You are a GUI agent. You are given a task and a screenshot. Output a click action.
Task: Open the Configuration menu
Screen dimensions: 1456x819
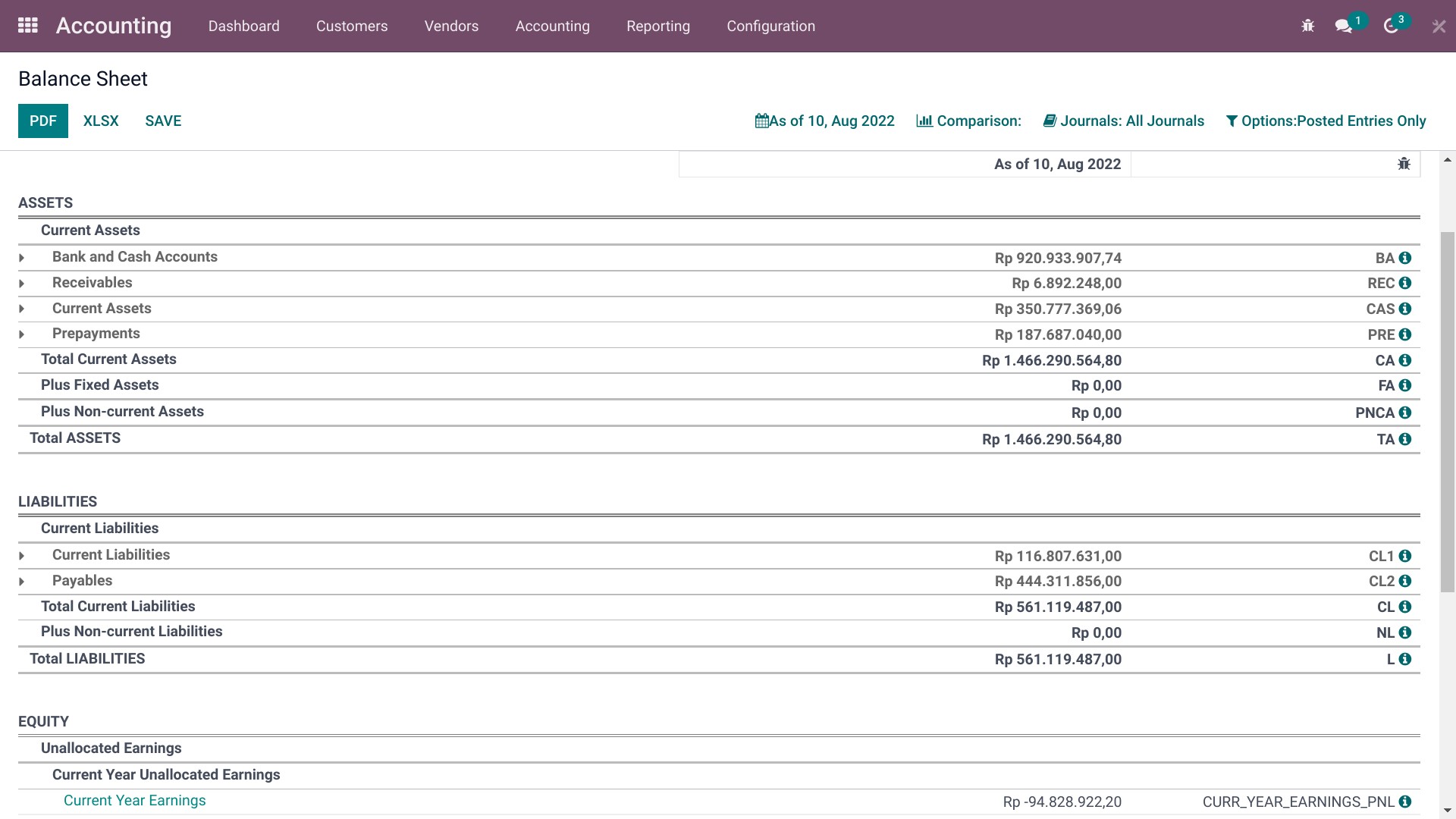tap(770, 26)
